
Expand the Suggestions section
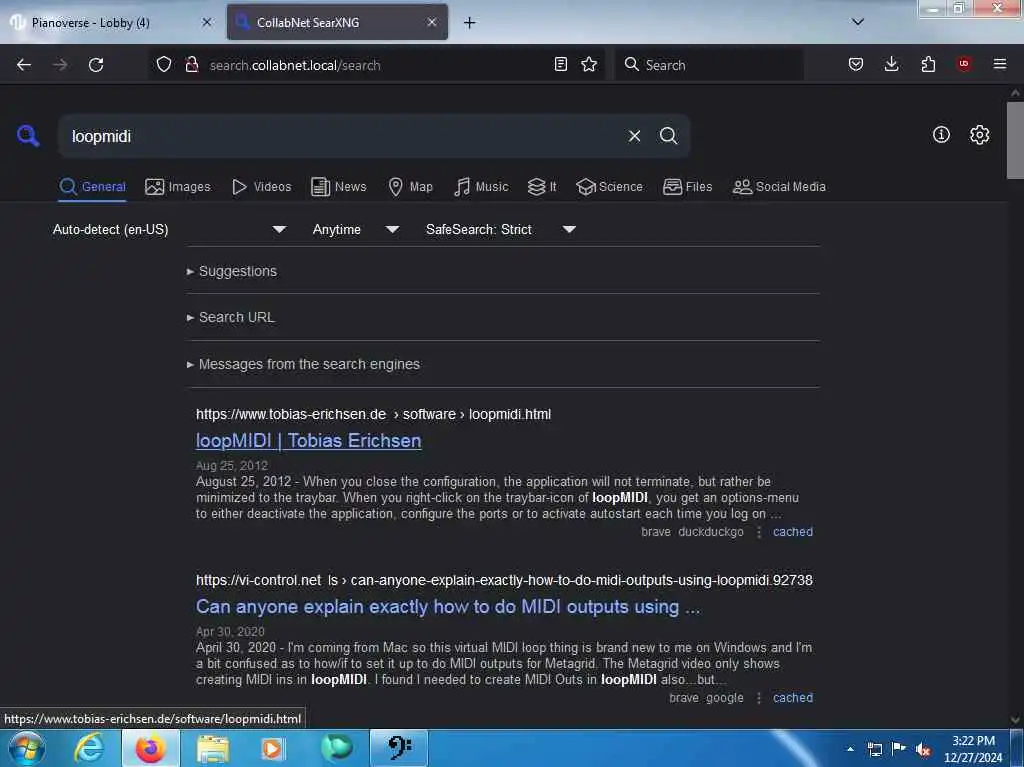232,271
